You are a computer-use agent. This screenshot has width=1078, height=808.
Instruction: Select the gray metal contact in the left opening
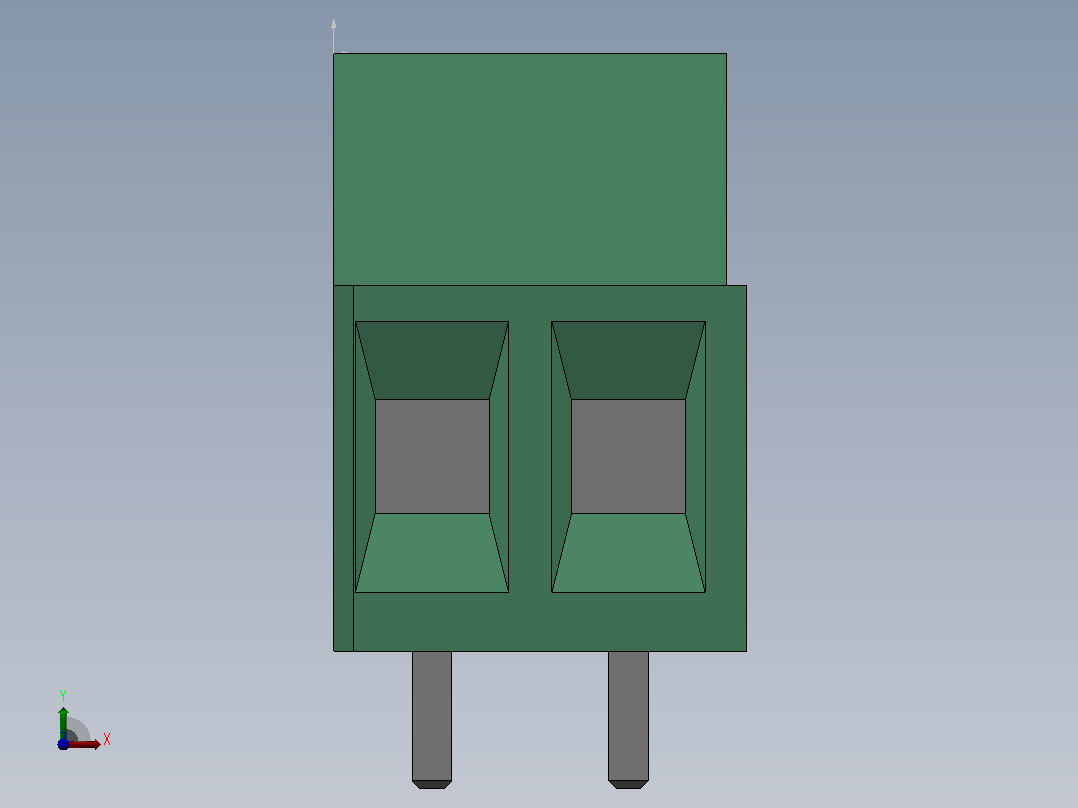click(x=432, y=456)
